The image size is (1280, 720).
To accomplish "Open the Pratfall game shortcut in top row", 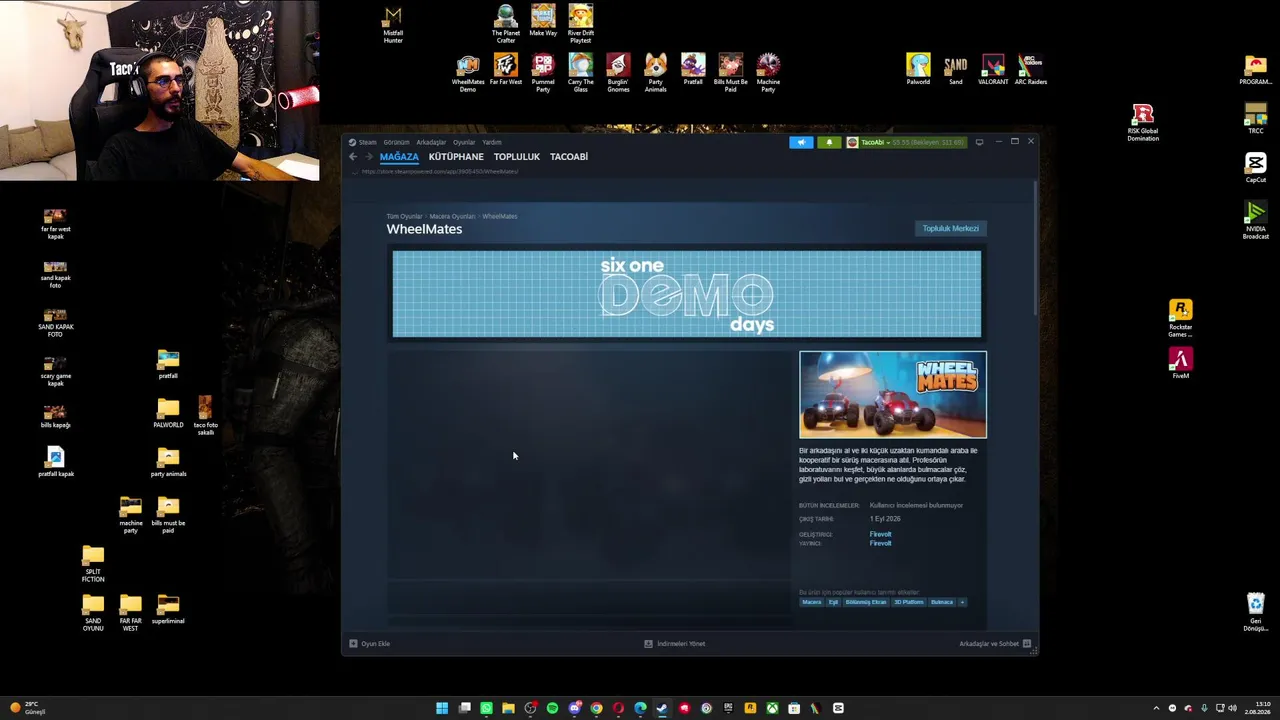I will coord(693,70).
